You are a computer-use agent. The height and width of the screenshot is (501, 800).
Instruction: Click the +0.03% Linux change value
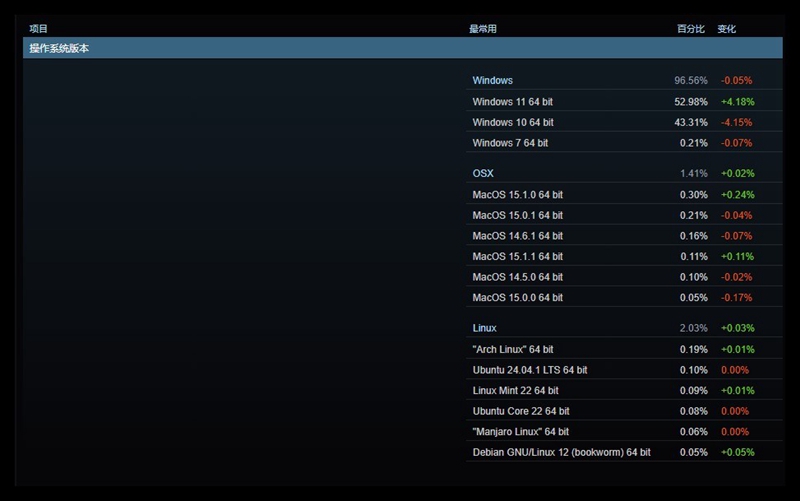coord(737,328)
